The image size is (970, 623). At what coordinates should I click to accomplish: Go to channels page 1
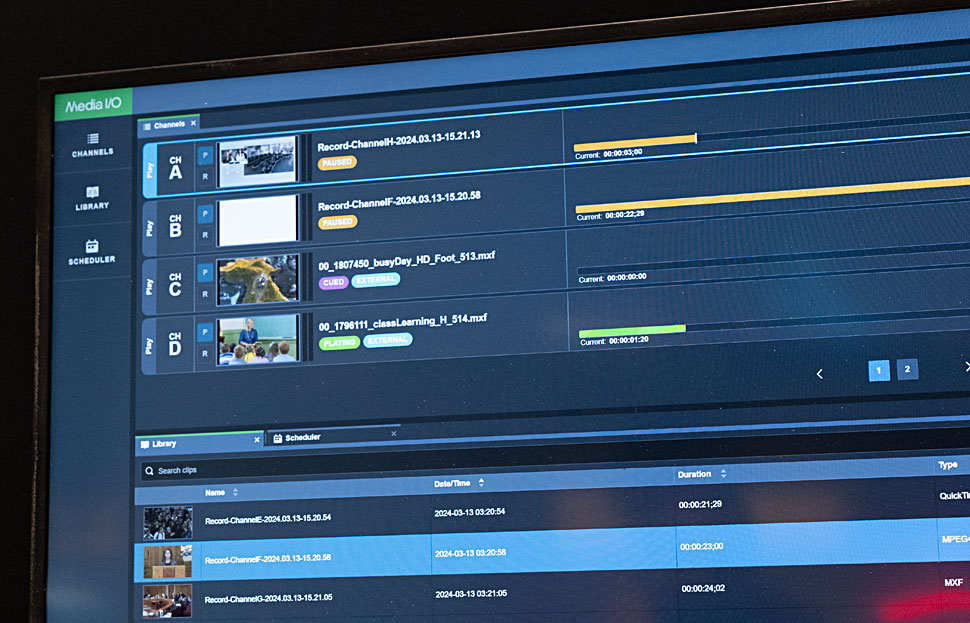tap(879, 371)
